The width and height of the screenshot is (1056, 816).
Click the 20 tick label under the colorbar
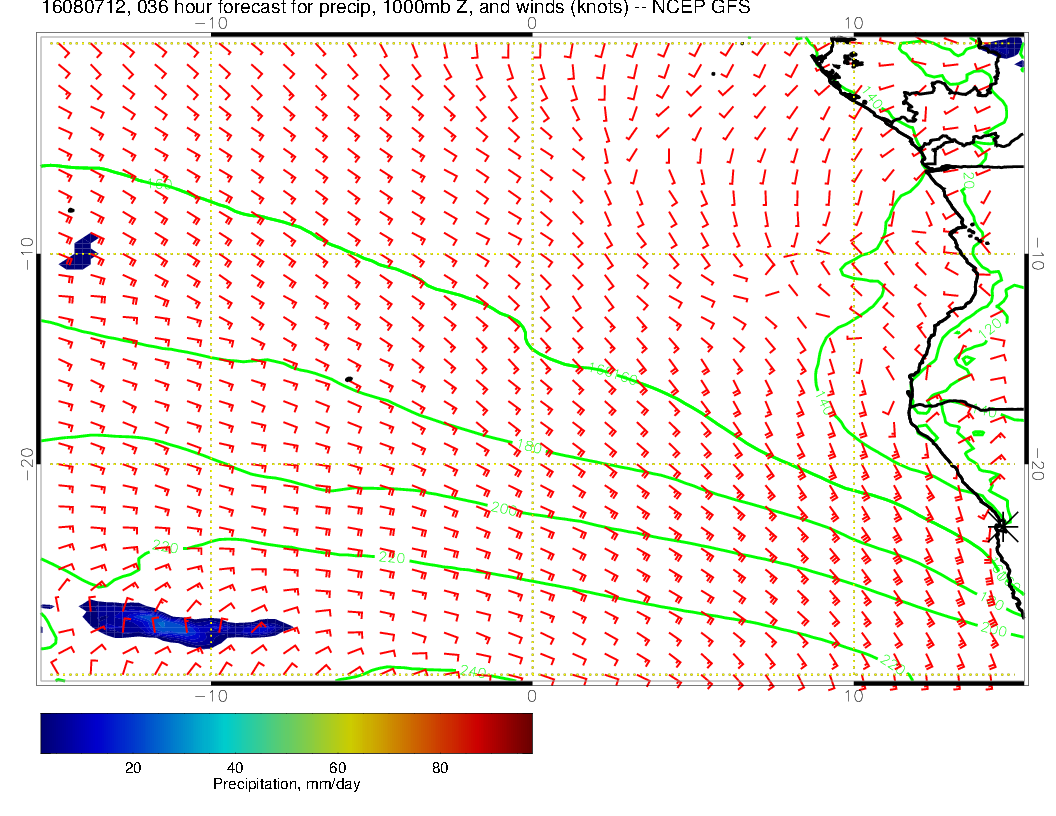pyautogui.click(x=132, y=768)
